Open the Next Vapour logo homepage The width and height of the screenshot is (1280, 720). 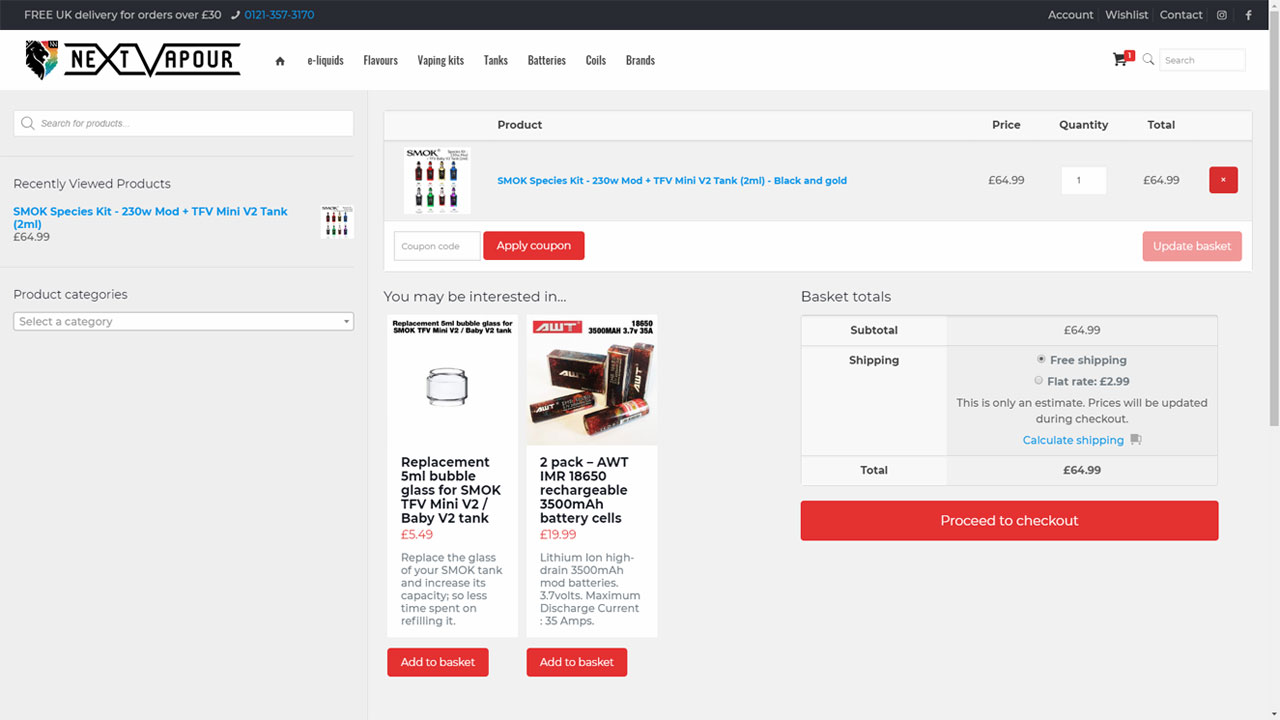(133, 60)
